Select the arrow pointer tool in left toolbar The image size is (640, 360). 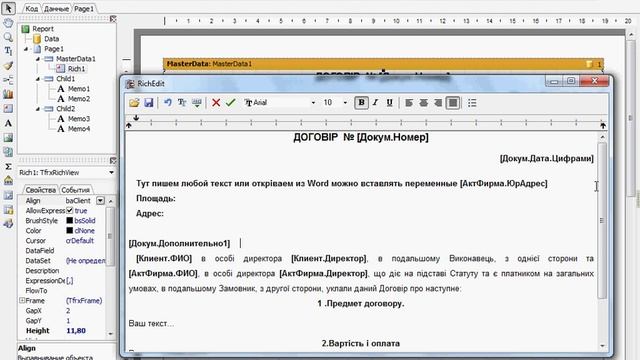(8, 8)
